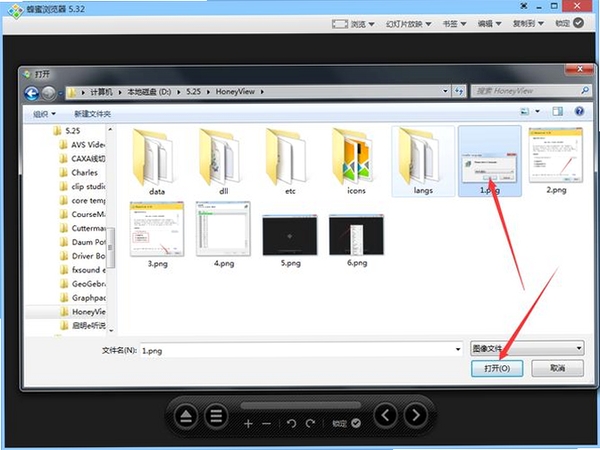This screenshot has width=600, height=450.
Task: Click the eject/open file icon in bottom controller
Action: (186, 416)
